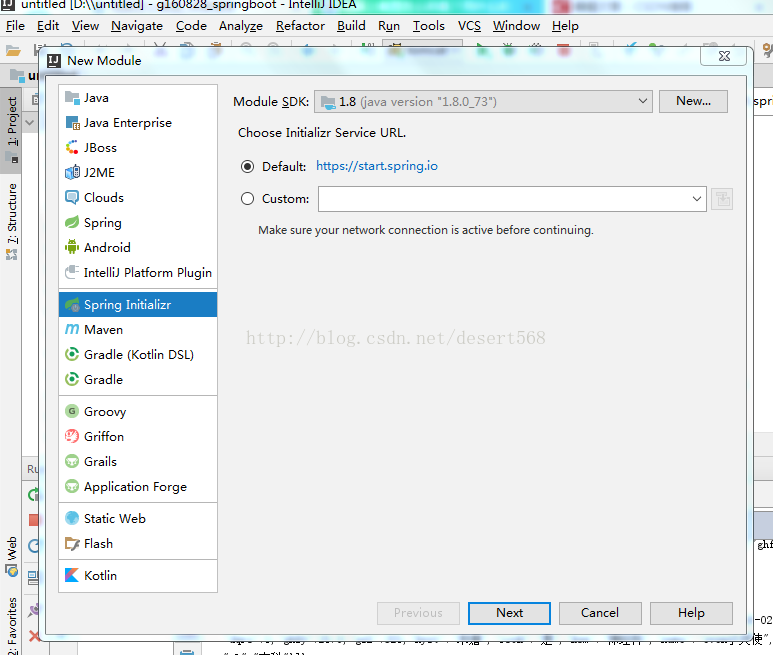
Task: Open the 2: Favorites tool window tab
Action: pyautogui.click(x=11, y=626)
